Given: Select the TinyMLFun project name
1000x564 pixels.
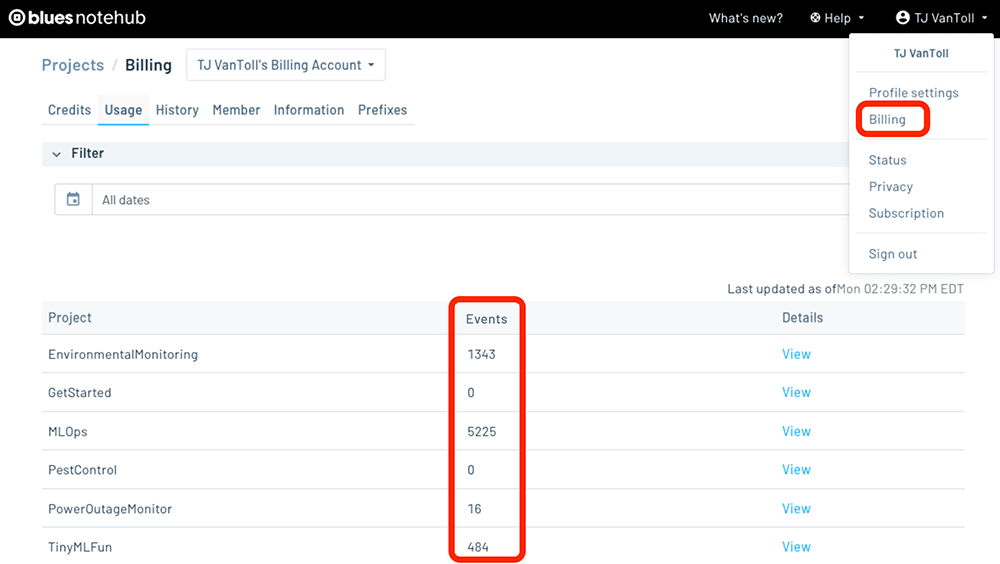Looking at the screenshot, I should pyautogui.click(x=80, y=547).
